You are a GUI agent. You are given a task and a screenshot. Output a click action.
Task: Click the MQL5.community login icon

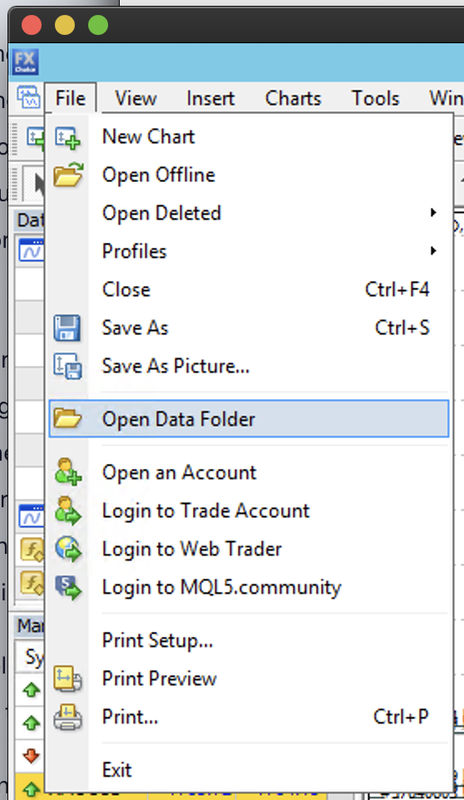point(68,587)
